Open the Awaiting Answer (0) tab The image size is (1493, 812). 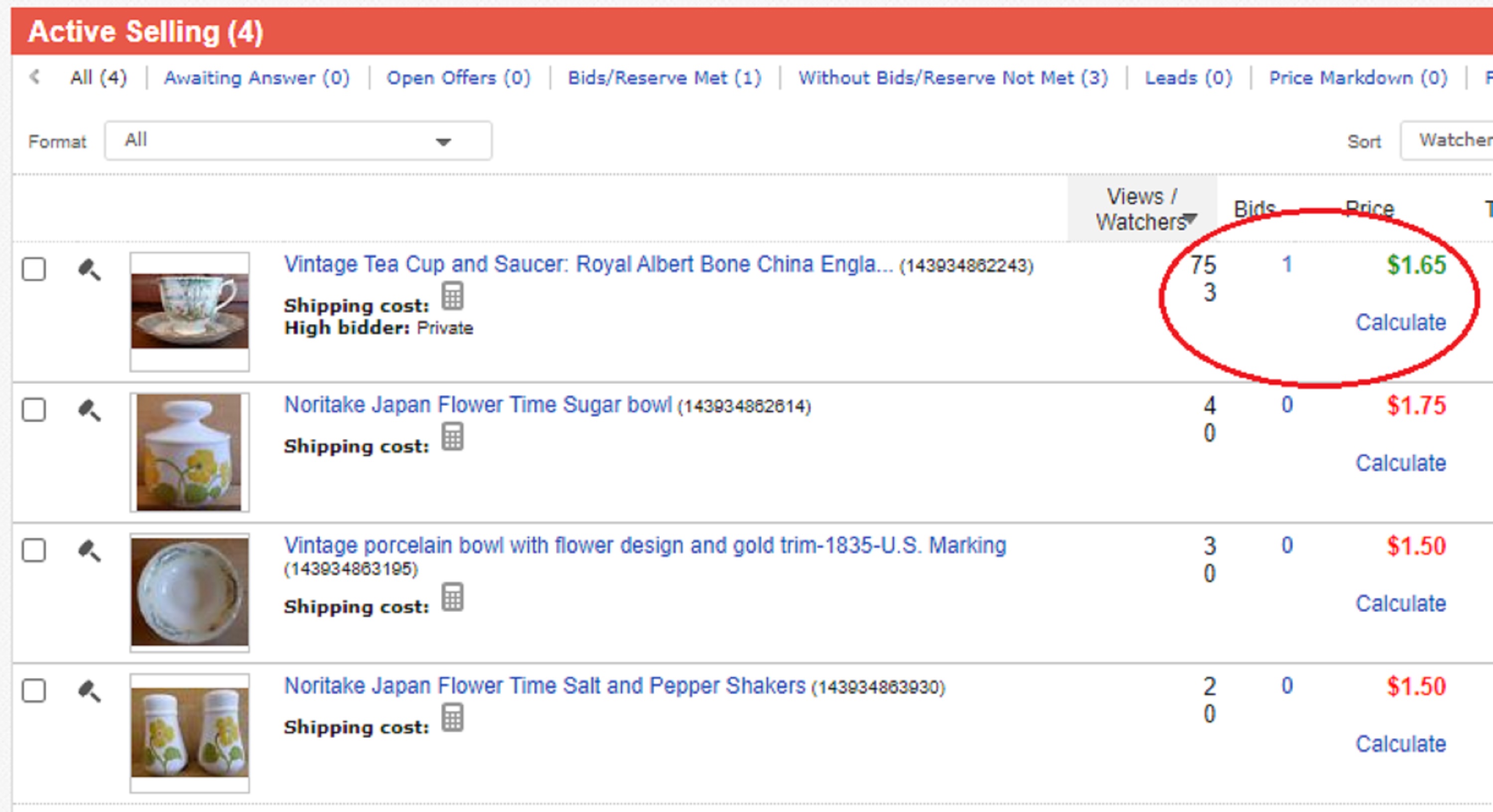click(x=257, y=78)
